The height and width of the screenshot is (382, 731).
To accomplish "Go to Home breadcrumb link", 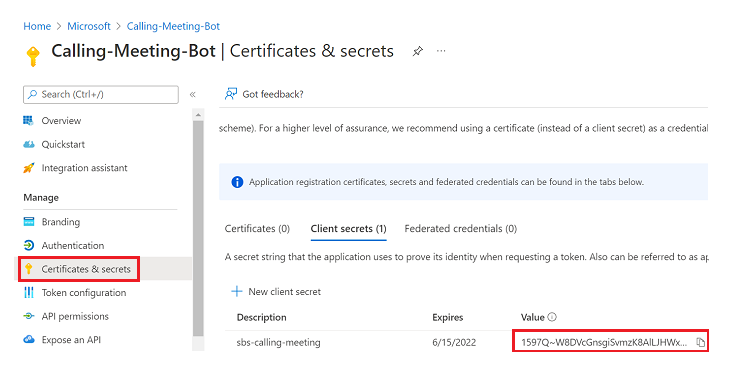I will [x=37, y=26].
